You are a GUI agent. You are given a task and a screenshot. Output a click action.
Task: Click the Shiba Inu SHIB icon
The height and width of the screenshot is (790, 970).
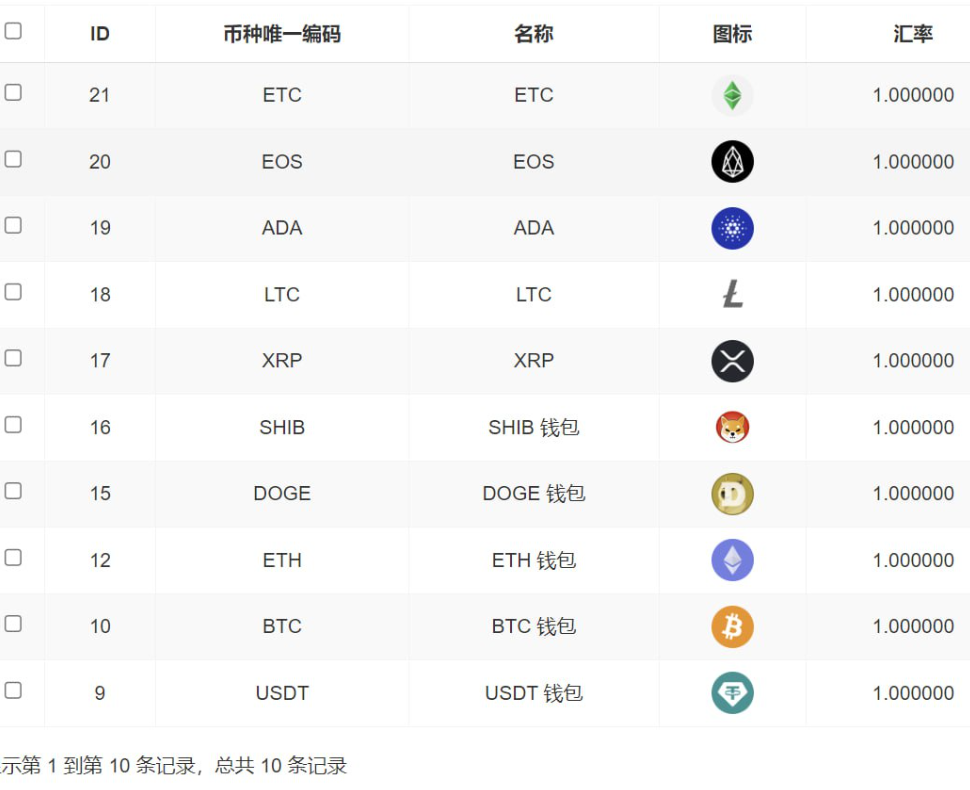click(x=732, y=428)
